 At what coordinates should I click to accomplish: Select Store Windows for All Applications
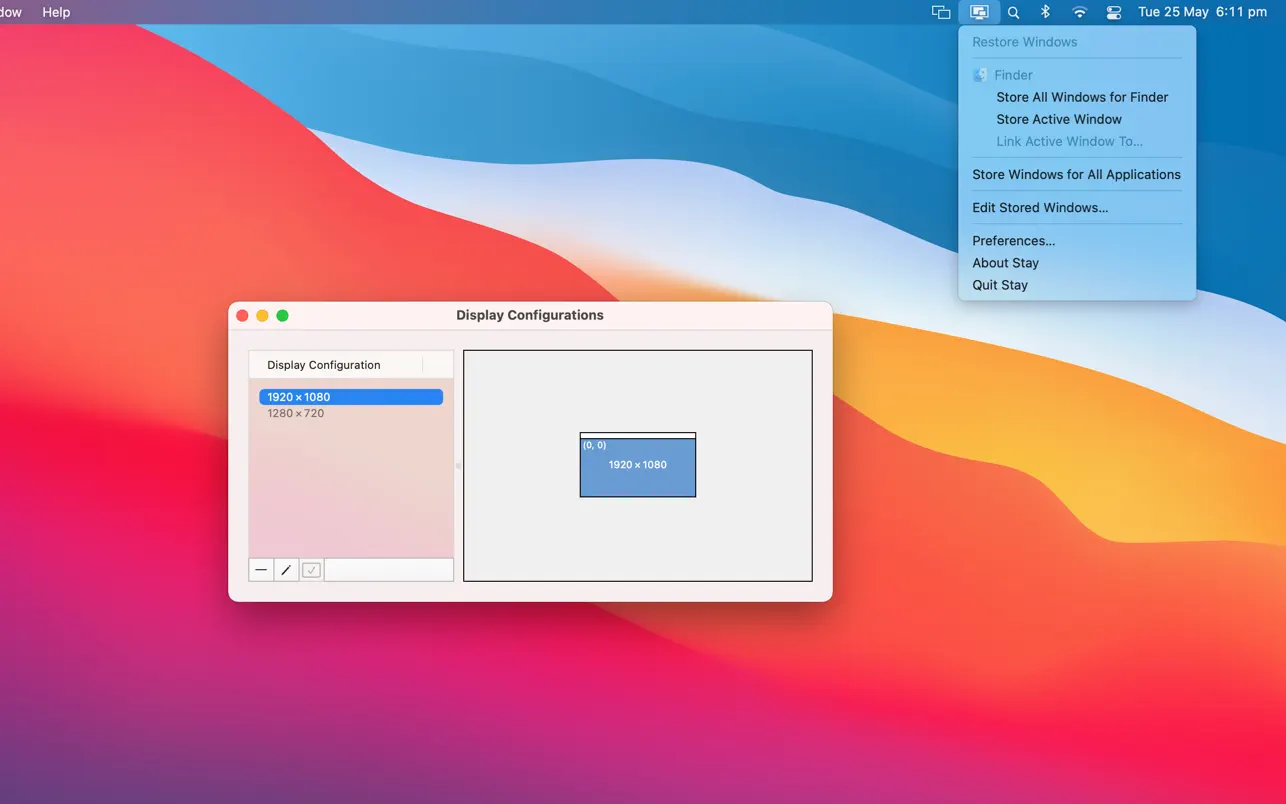(1076, 174)
